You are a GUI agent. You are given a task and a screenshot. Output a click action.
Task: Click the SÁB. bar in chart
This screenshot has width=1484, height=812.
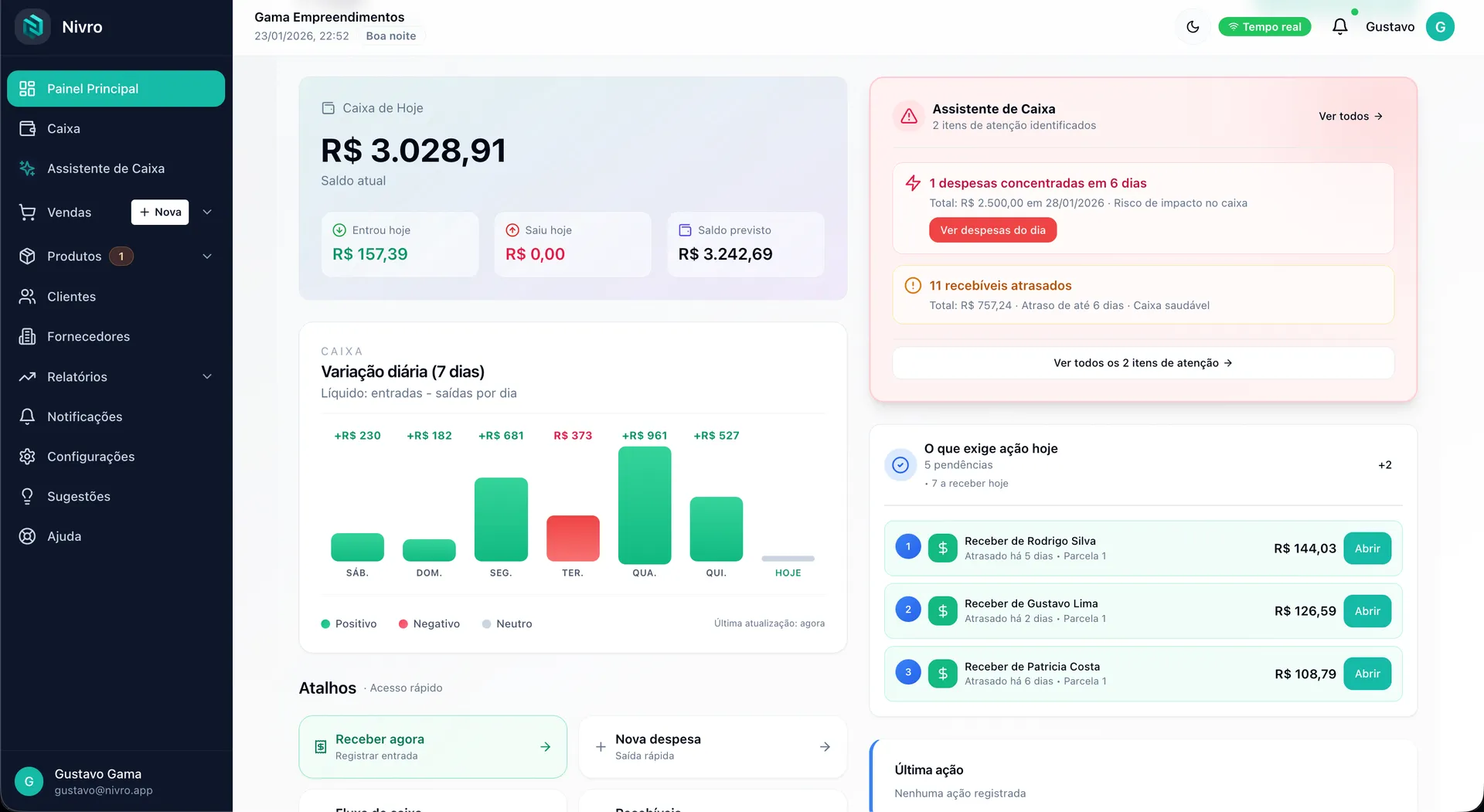click(x=357, y=547)
